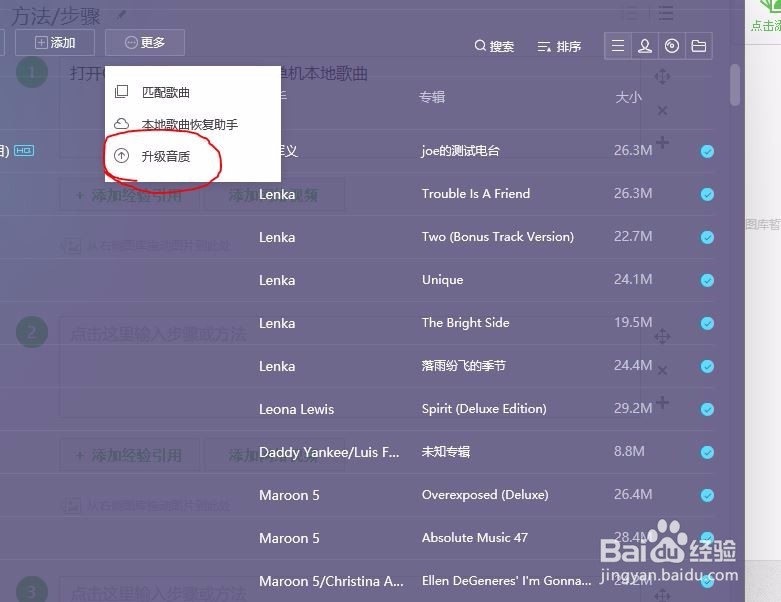The width and height of the screenshot is (781, 602).
Task: Open the 更多 menu button
Action: (x=145, y=43)
